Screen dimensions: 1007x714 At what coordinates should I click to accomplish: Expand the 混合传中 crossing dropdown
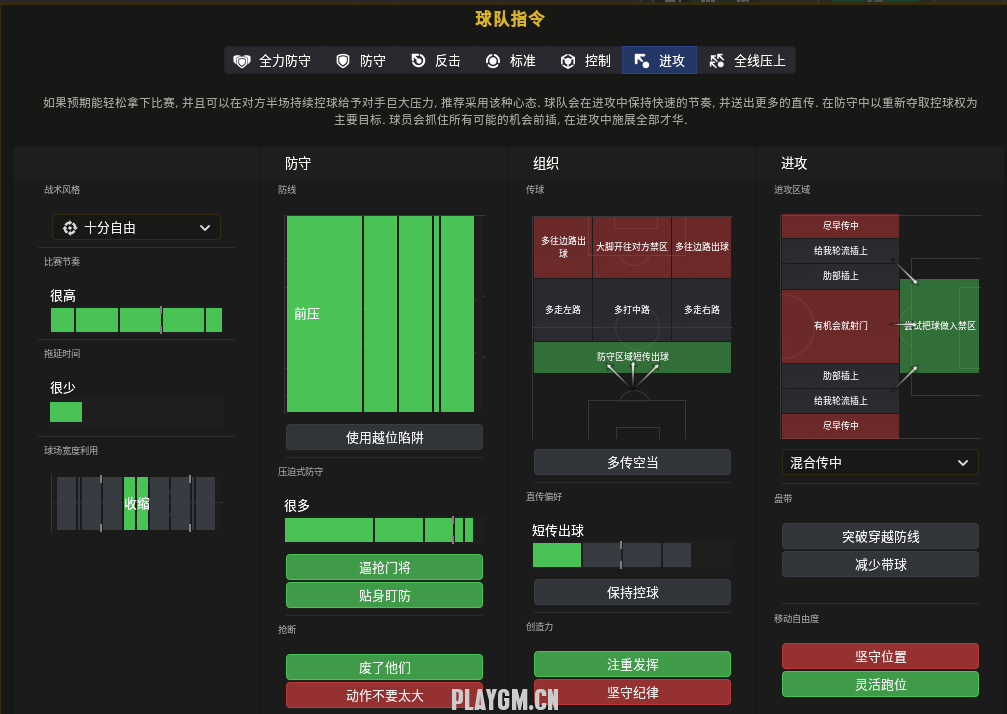coord(880,462)
